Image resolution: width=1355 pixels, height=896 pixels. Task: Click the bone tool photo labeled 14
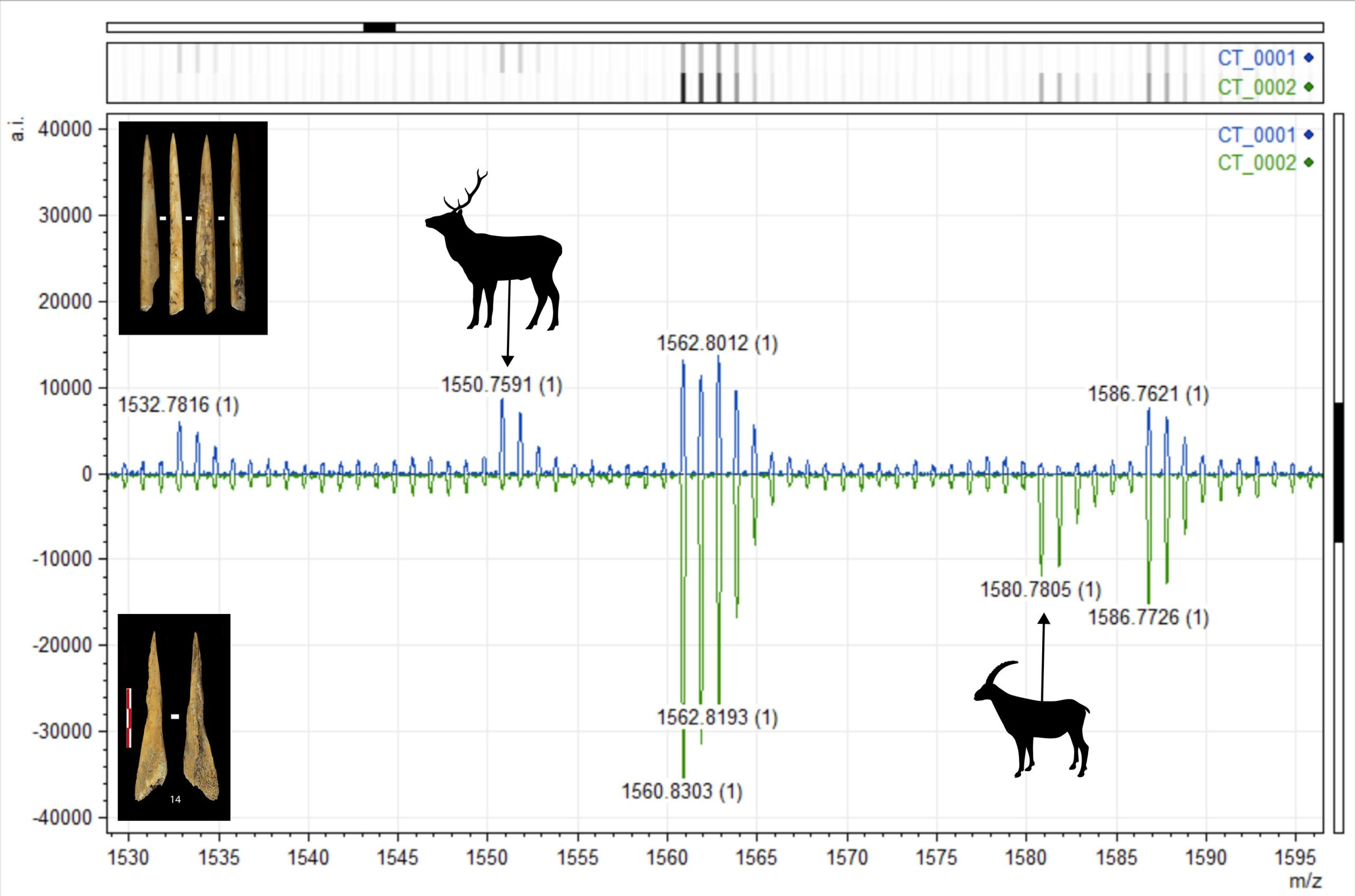pyautogui.click(x=174, y=717)
